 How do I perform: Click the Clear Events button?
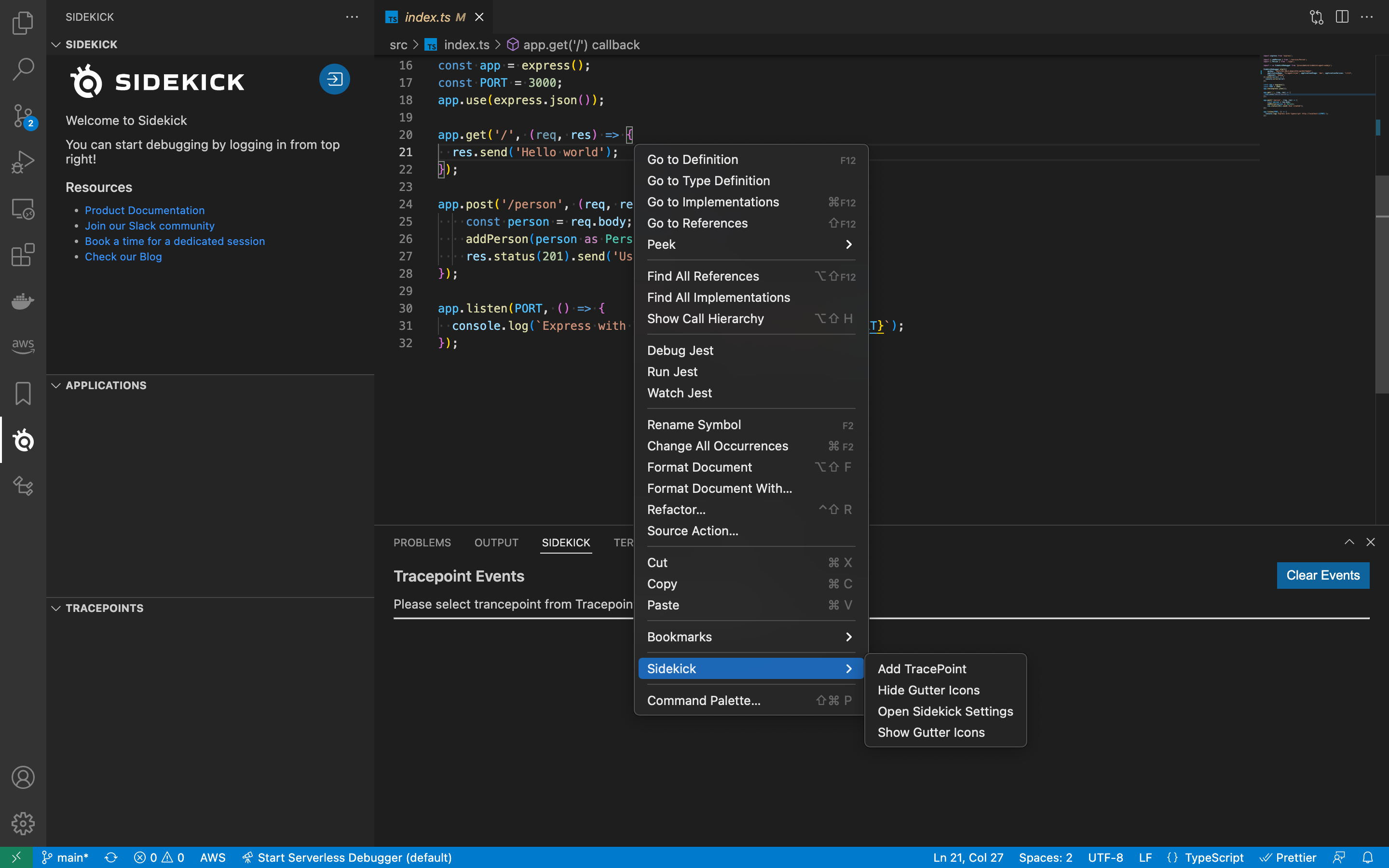click(x=1322, y=575)
